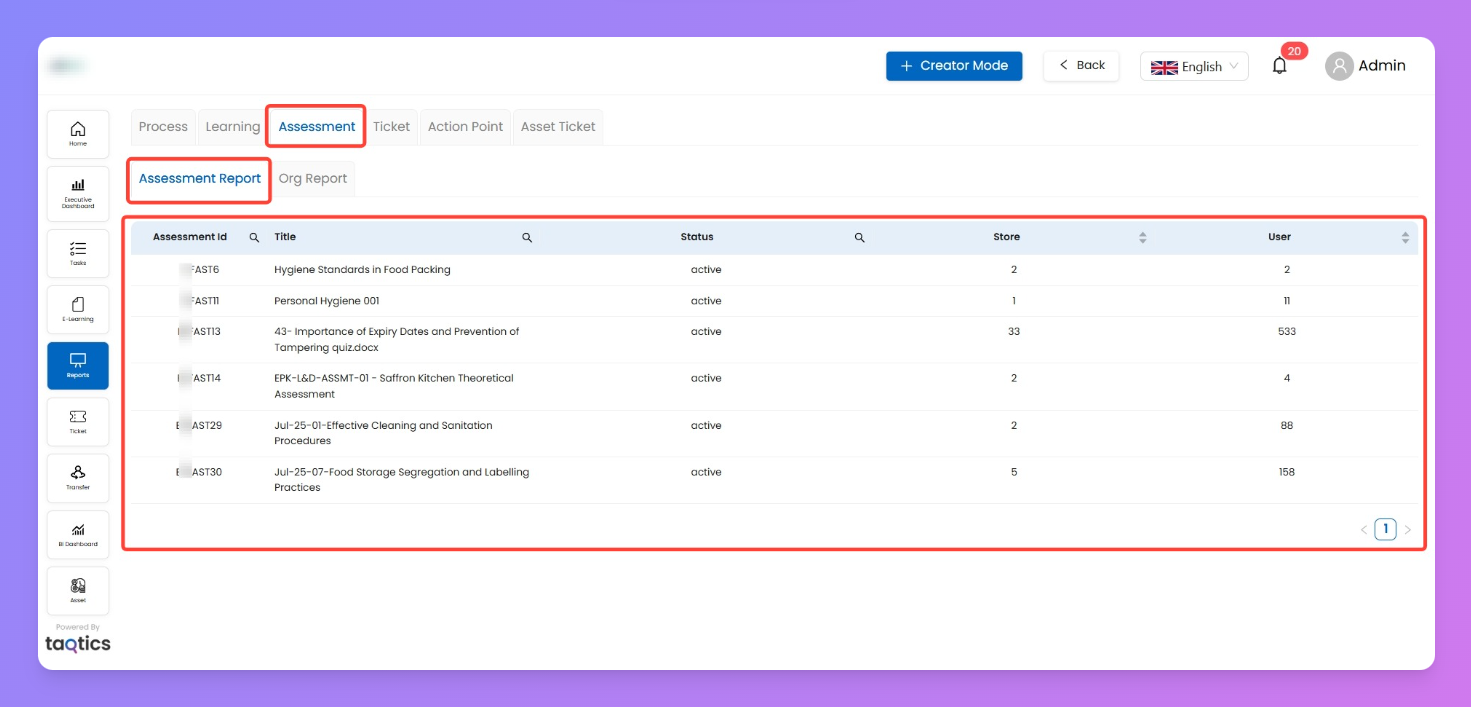Open the BI Dashboard sidebar icon
This screenshot has height=707, width=1471.
(x=78, y=534)
